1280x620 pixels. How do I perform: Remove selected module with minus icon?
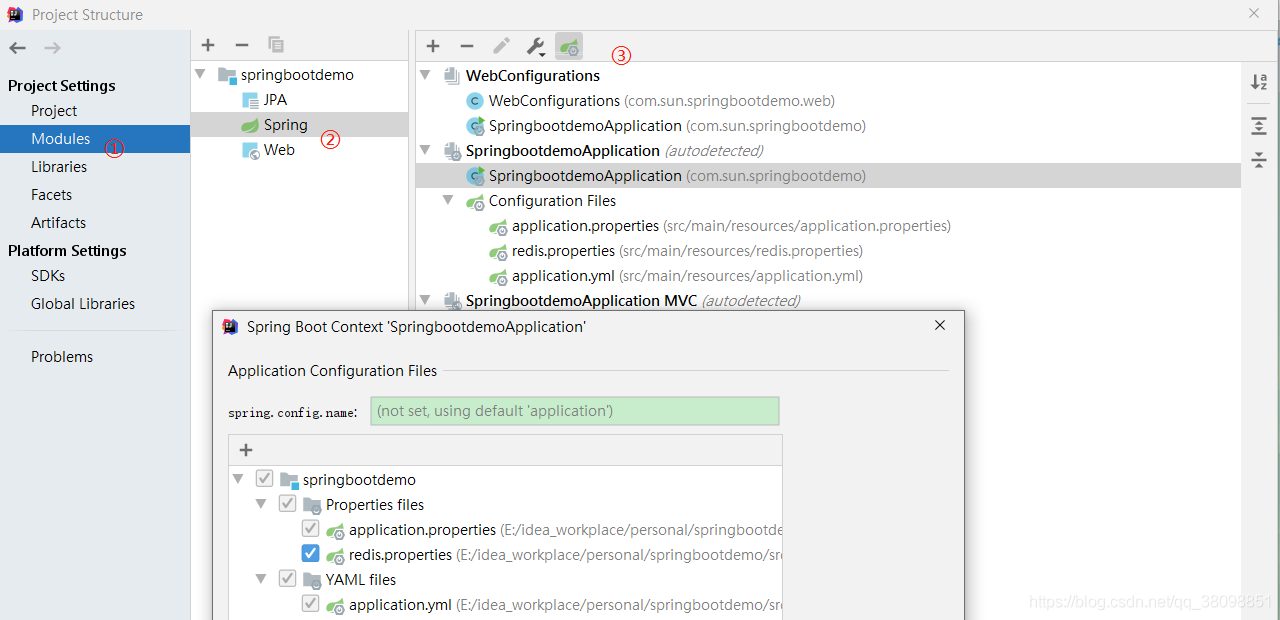tap(242, 45)
